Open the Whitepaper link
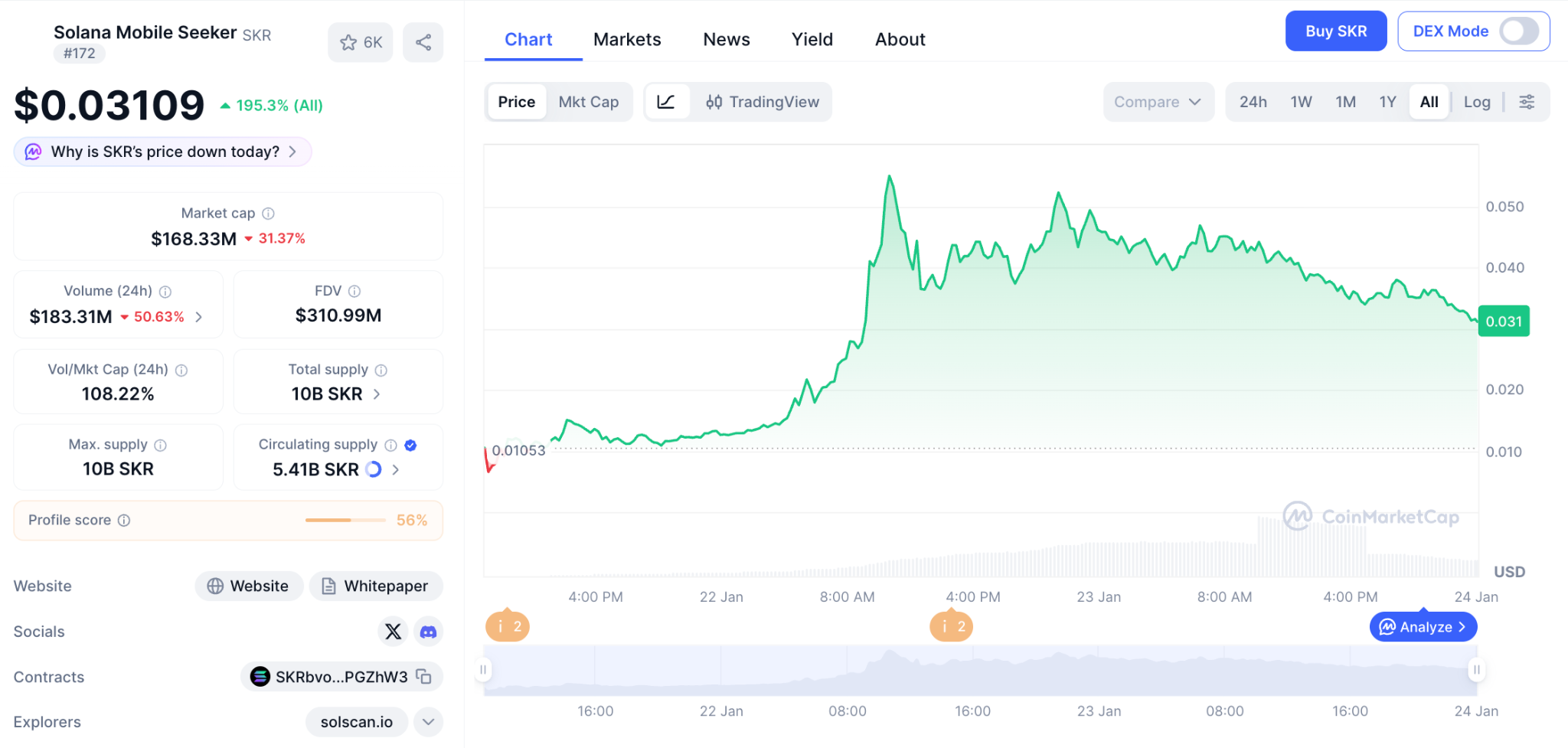Image resolution: width=1568 pixels, height=748 pixels. tap(376, 586)
